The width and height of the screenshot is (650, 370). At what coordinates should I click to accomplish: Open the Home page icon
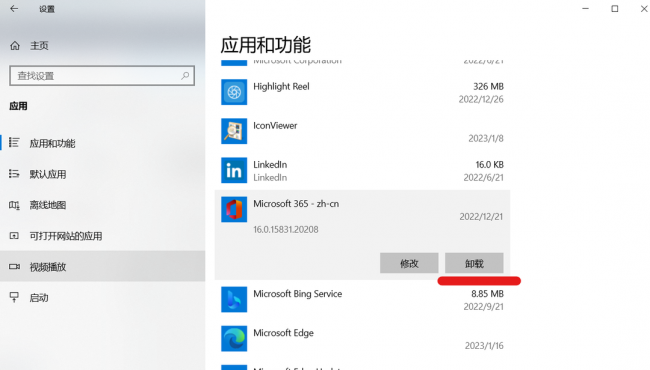pos(15,46)
